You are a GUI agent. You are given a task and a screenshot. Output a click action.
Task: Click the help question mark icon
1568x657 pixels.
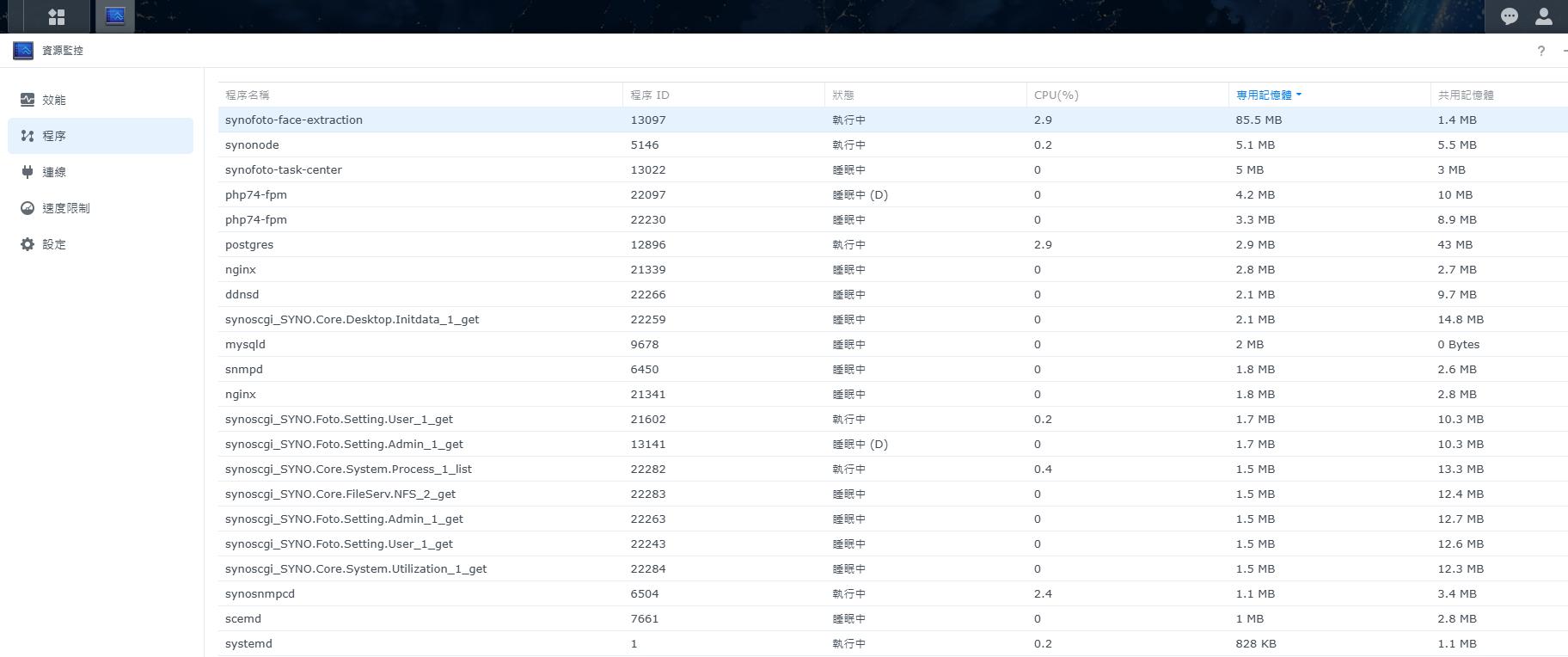[1540, 51]
